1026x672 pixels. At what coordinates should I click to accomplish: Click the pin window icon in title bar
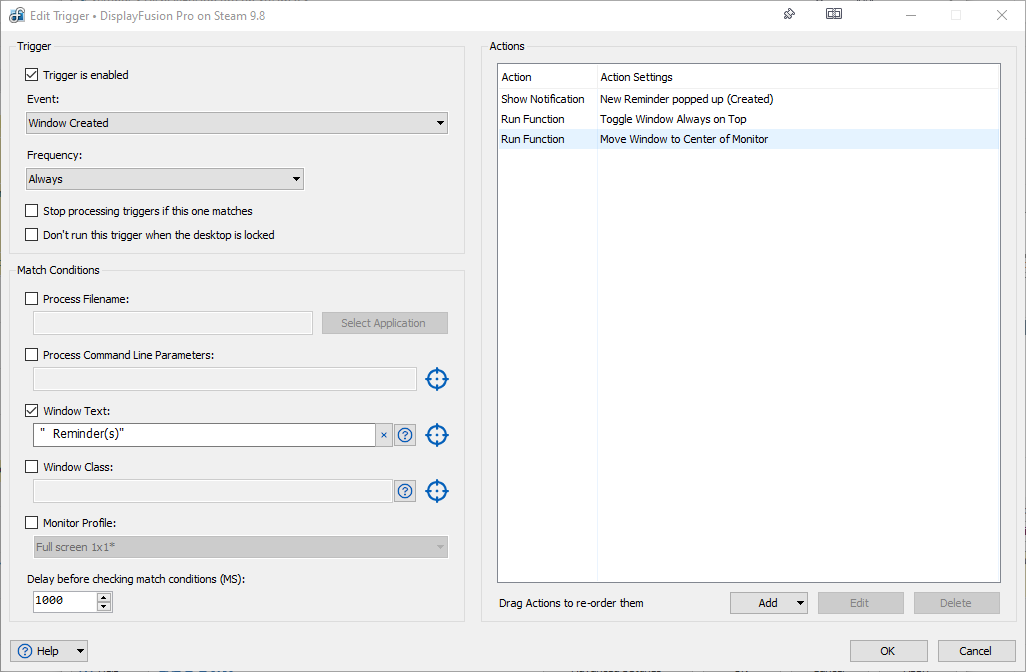tap(789, 14)
